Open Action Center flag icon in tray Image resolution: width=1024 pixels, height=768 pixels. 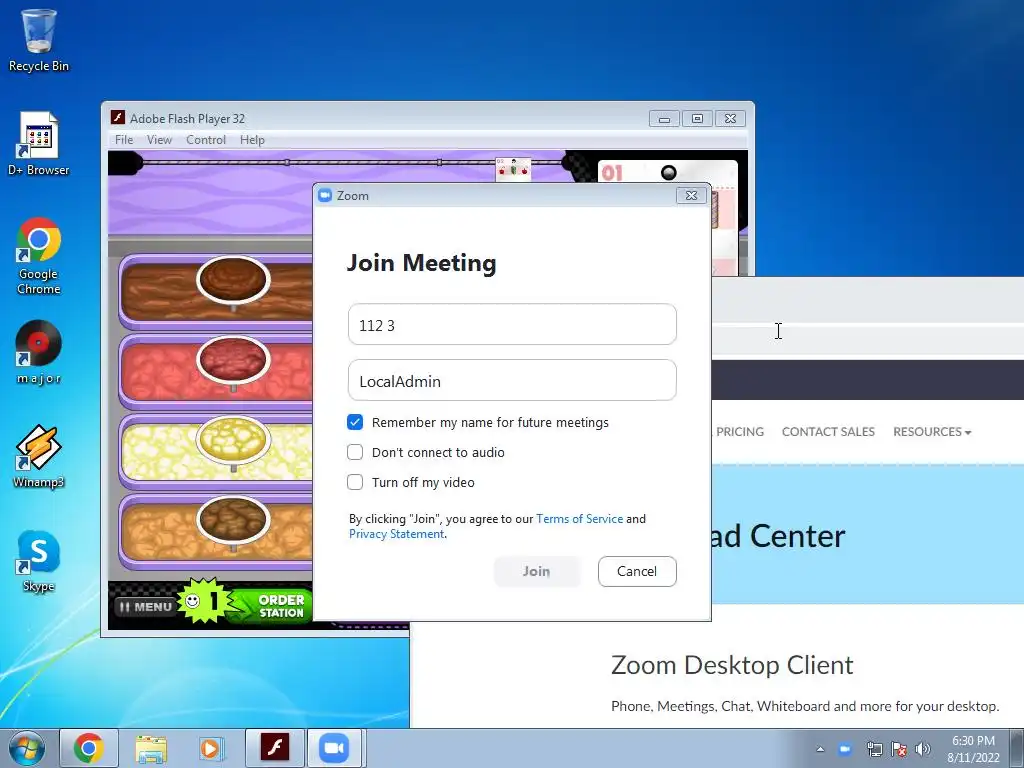[x=899, y=749]
